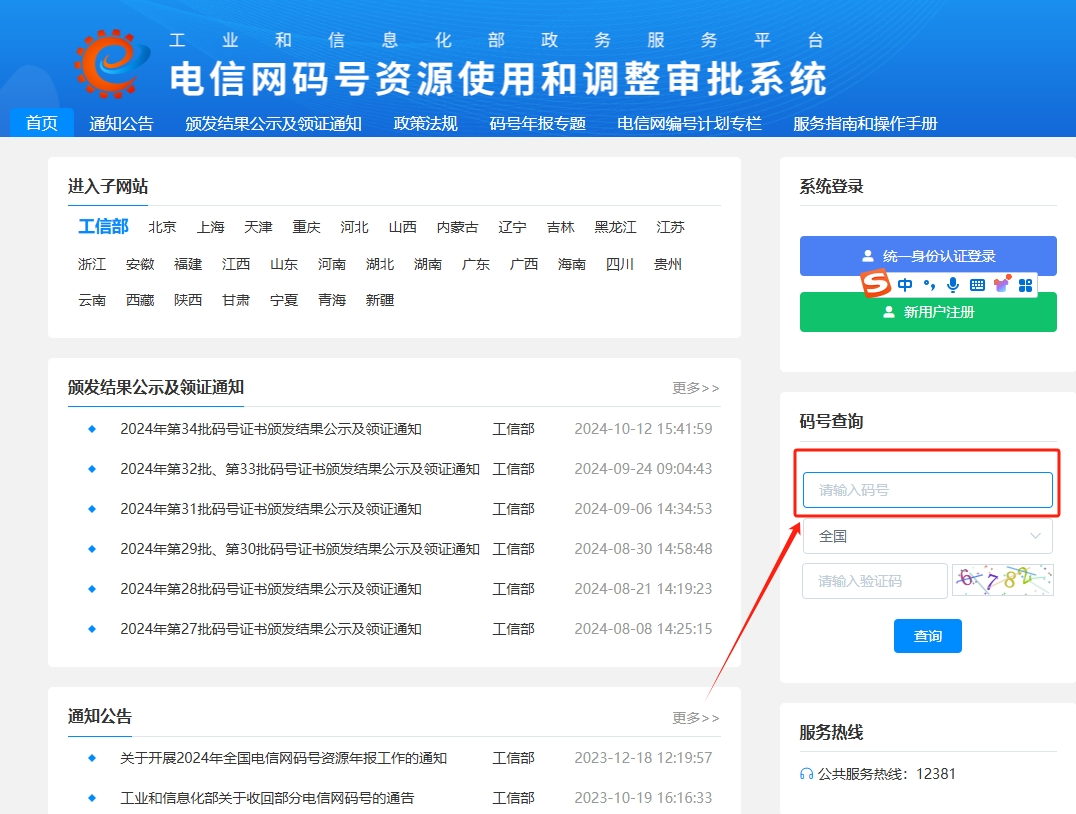Open the 吉林 sub-site

coord(561,227)
